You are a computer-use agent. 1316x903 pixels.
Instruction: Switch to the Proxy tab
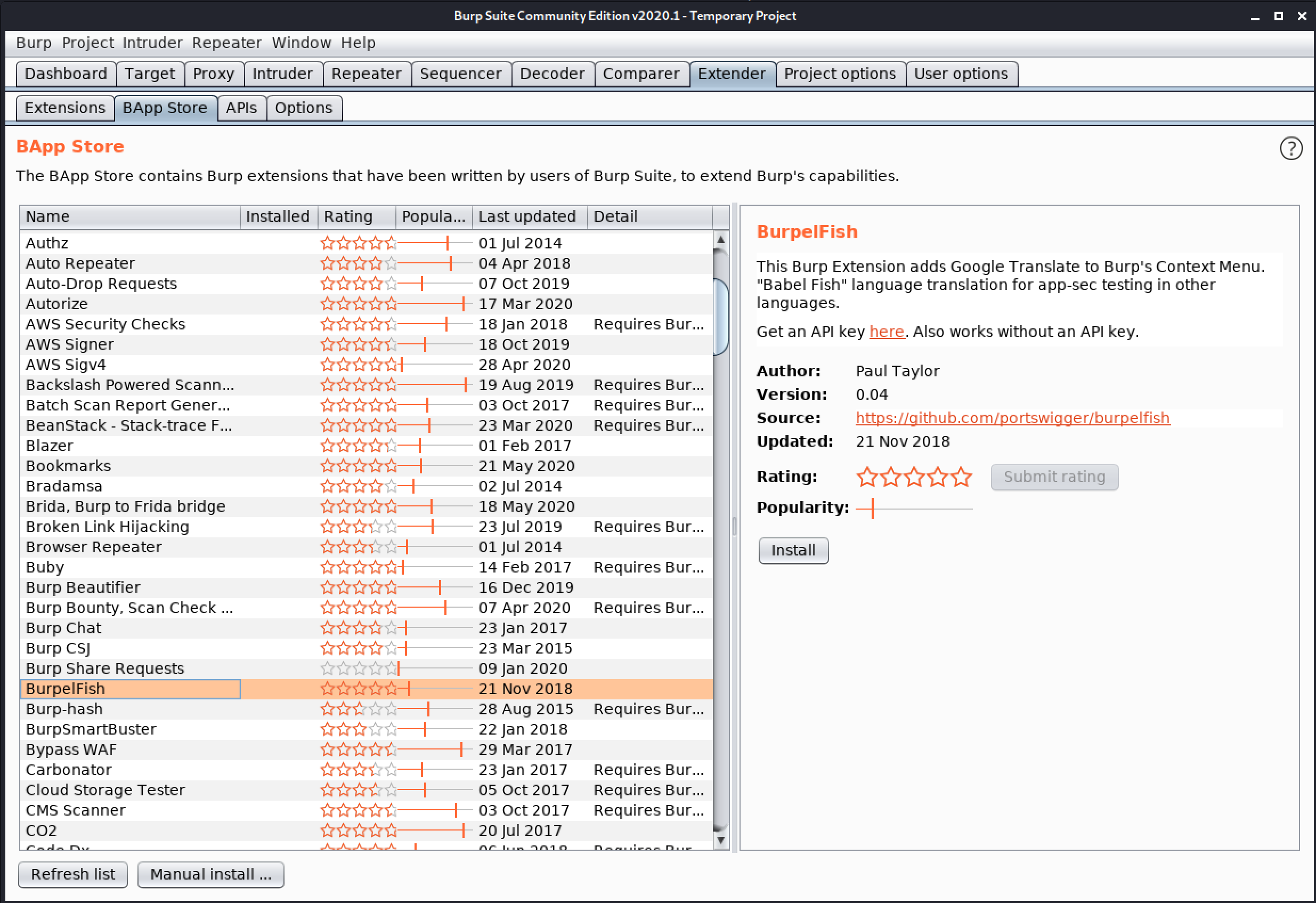(214, 74)
